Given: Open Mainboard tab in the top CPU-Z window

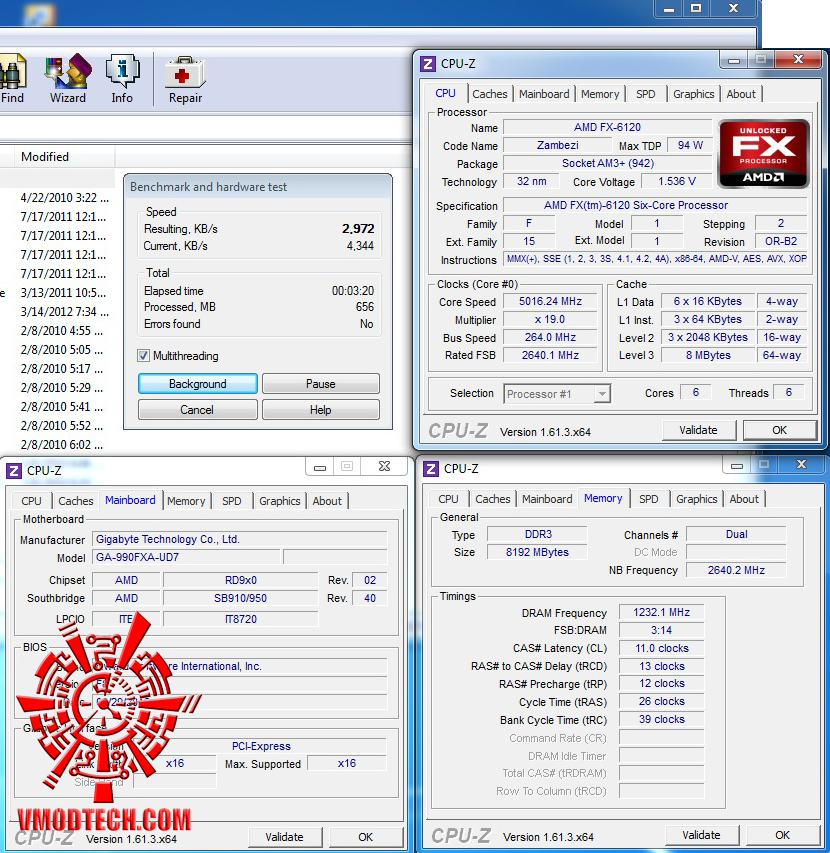Looking at the screenshot, I should [x=544, y=94].
